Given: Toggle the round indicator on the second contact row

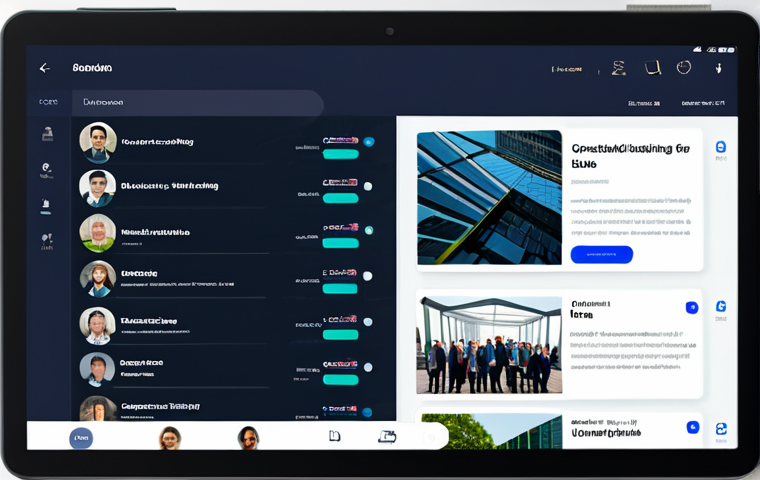Looking at the screenshot, I should 368,186.
